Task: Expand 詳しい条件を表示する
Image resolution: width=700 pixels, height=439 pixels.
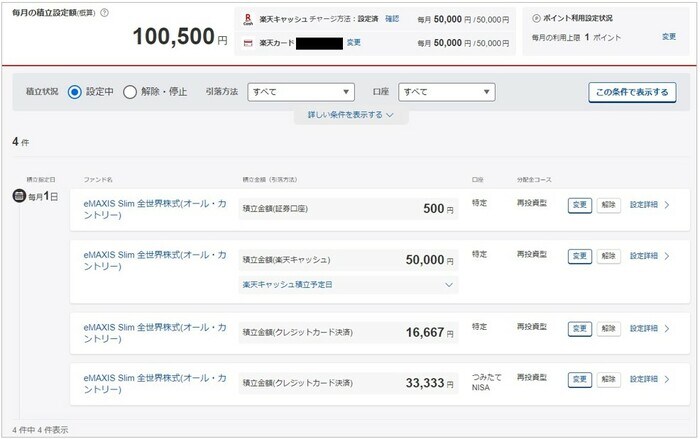Action: (350, 115)
